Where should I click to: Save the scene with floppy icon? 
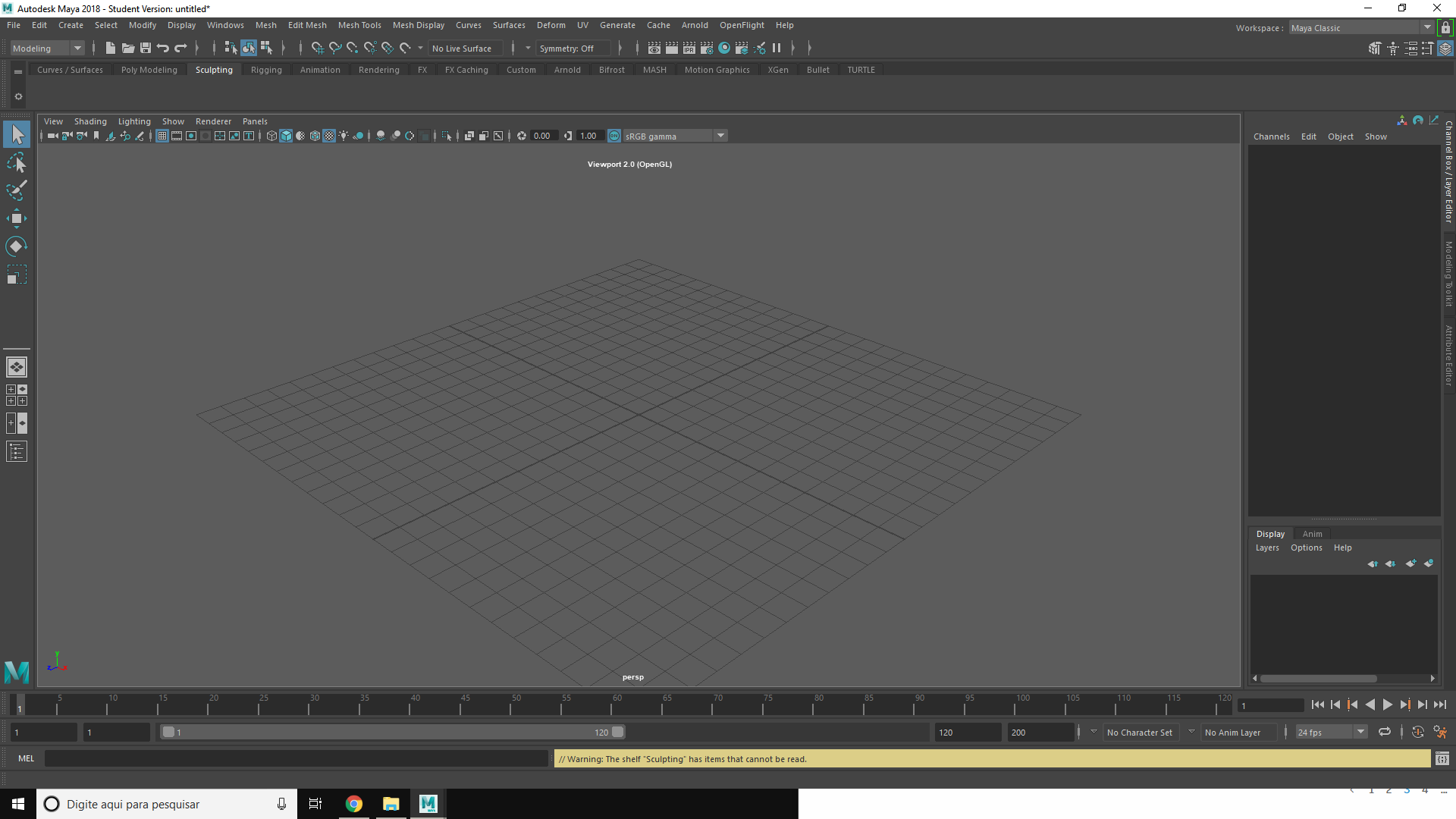pos(146,48)
